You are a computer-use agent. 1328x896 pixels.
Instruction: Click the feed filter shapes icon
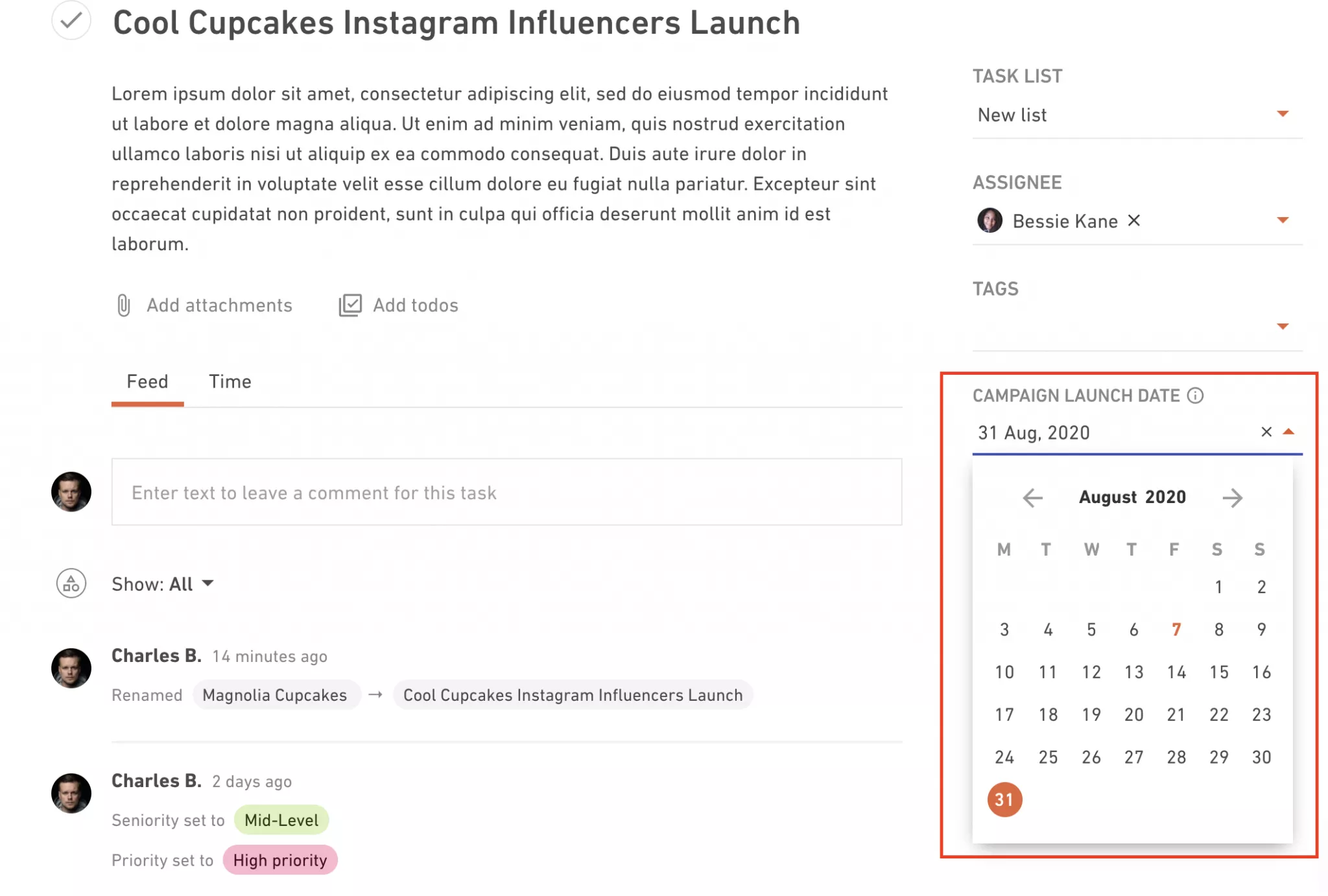click(71, 584)
